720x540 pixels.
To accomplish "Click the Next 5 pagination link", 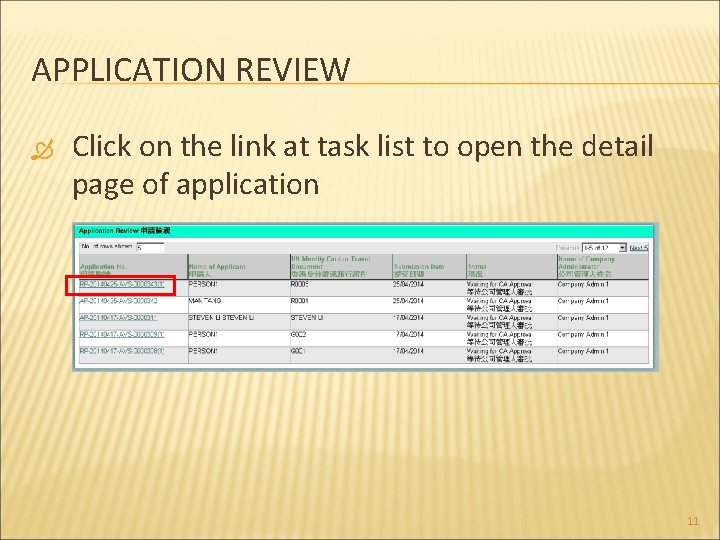I will tap(639, 248).
